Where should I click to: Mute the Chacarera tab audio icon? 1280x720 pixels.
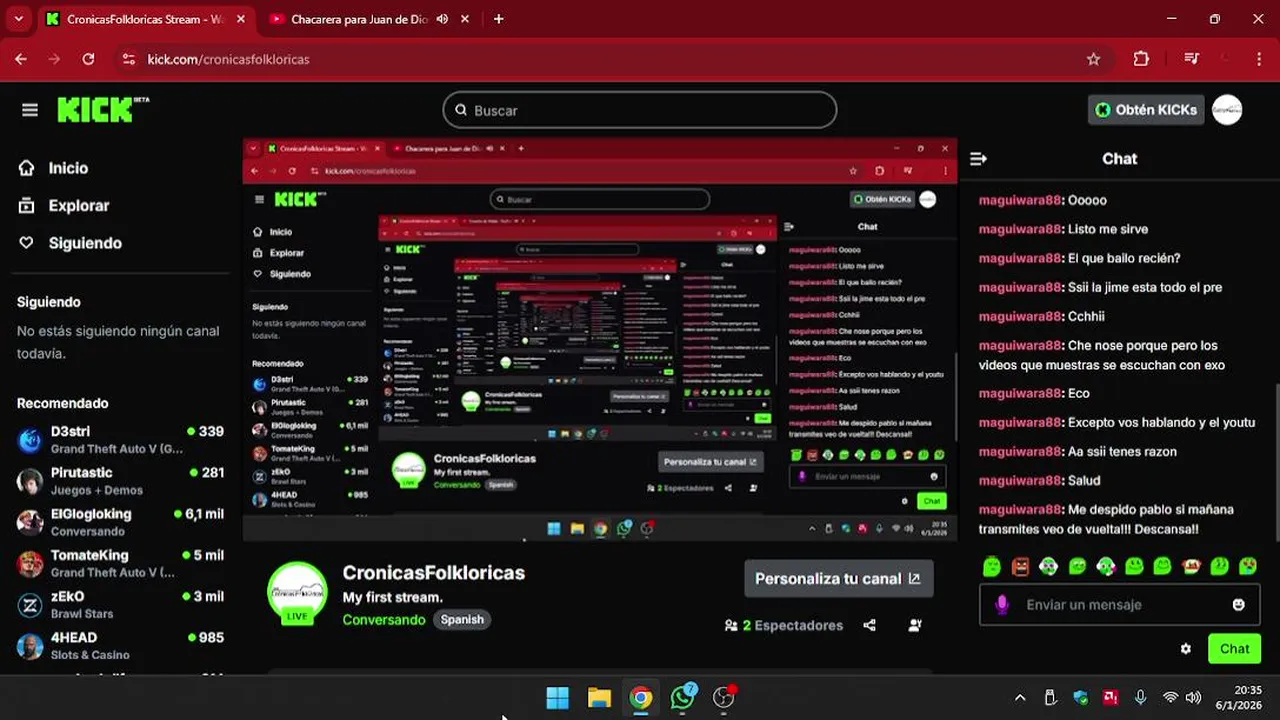pos(442,19)
